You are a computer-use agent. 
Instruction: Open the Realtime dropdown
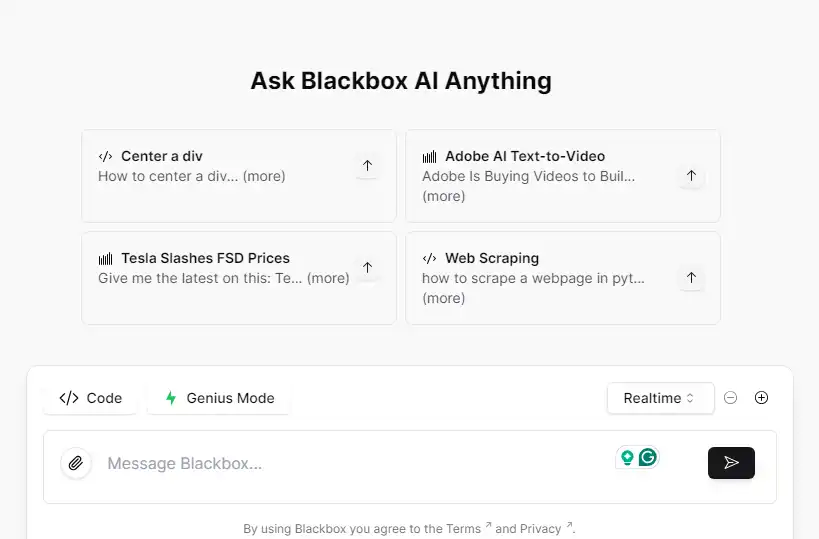point(660,398)
